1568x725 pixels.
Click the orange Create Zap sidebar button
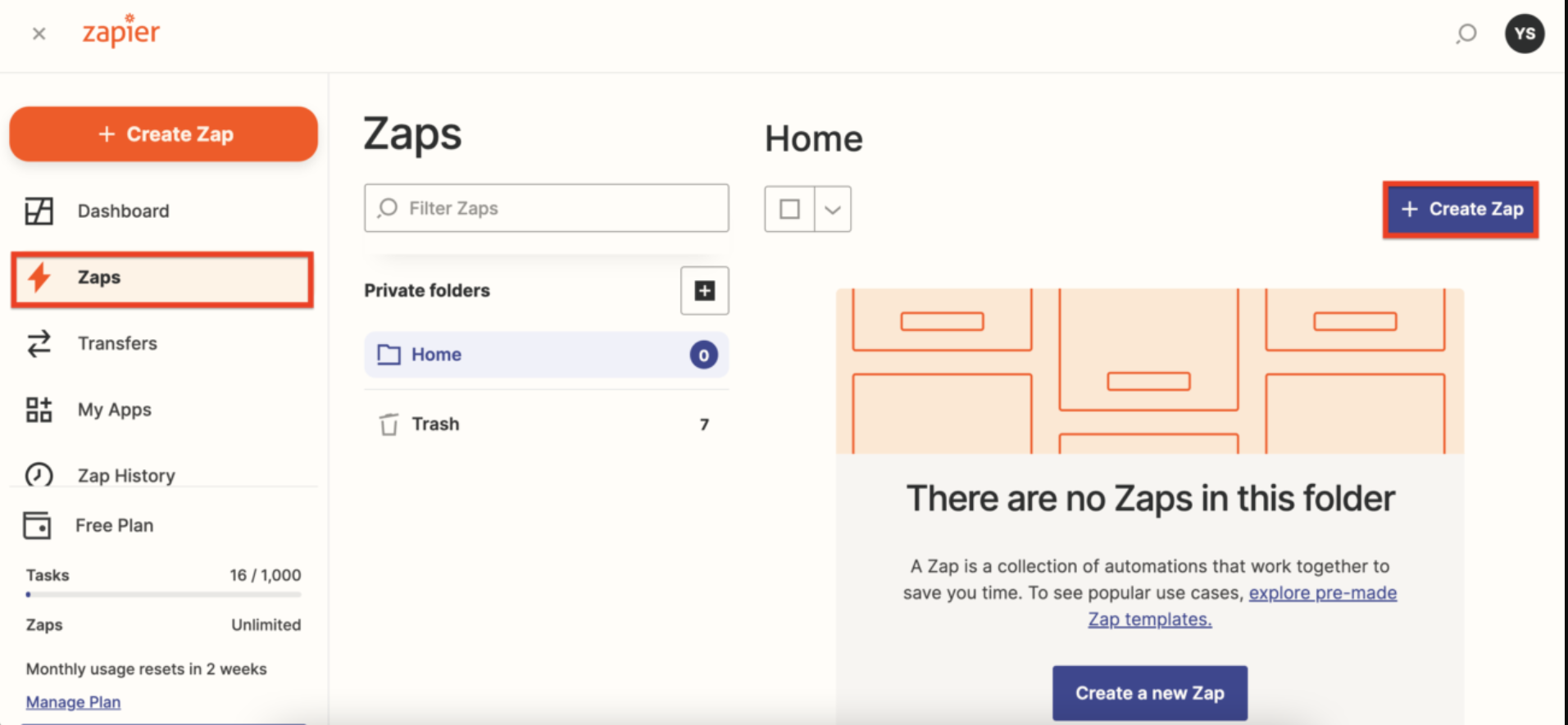pos(164,134)
